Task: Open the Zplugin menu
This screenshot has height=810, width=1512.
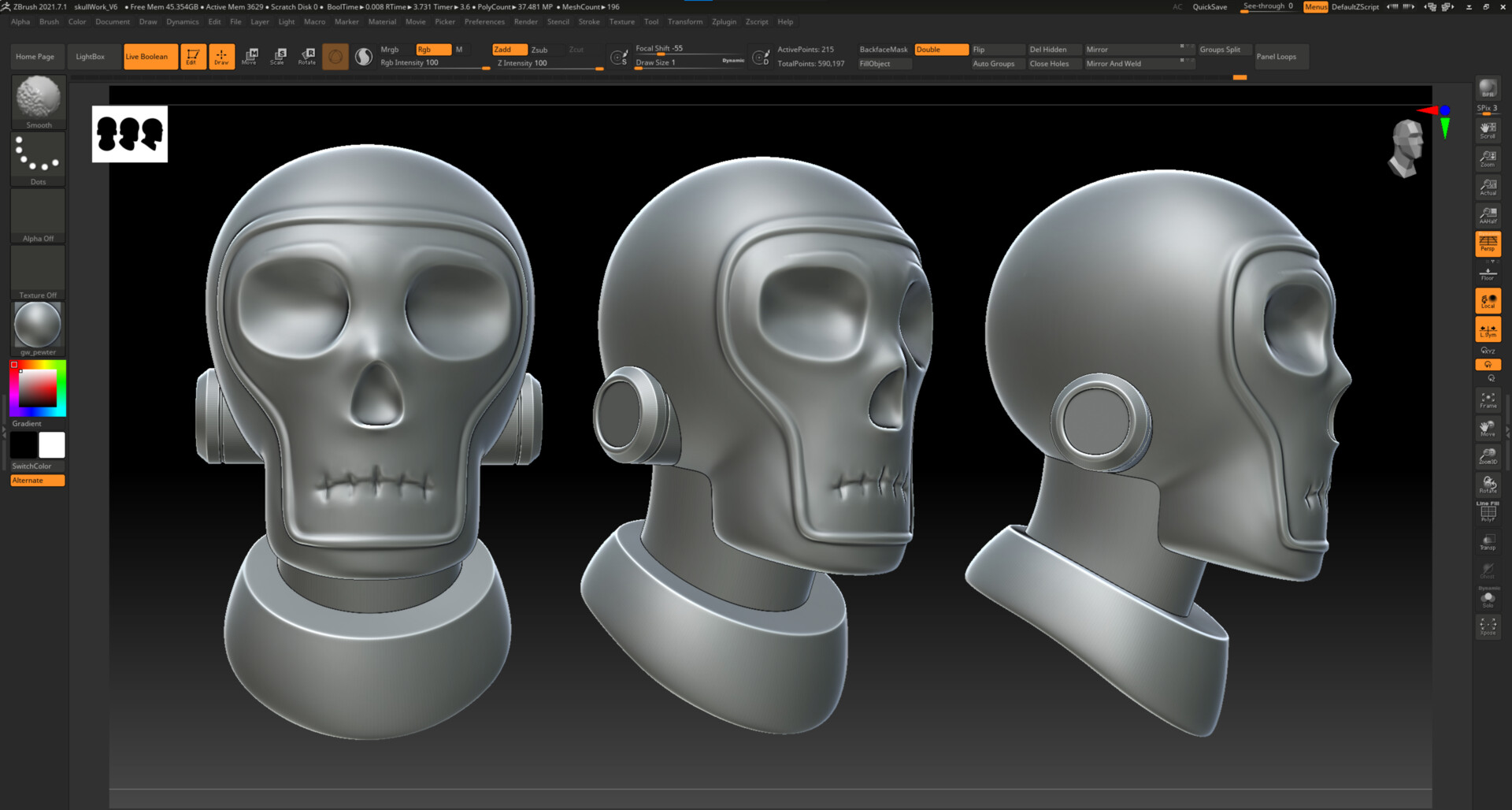Action: click(724, 21)
